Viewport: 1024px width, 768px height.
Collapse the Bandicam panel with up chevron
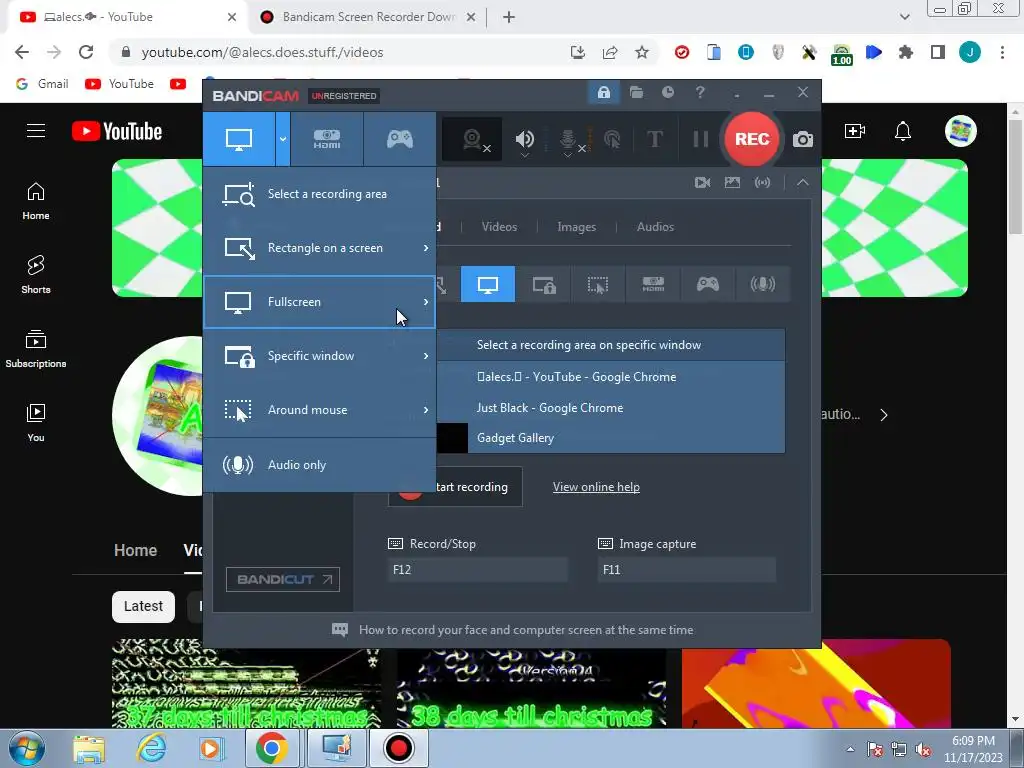[x=803, y=183]
